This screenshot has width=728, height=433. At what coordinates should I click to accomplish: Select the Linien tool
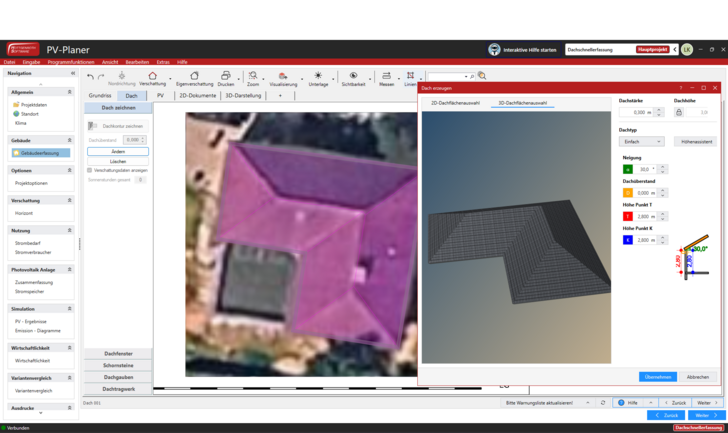(x=410, y=78)
